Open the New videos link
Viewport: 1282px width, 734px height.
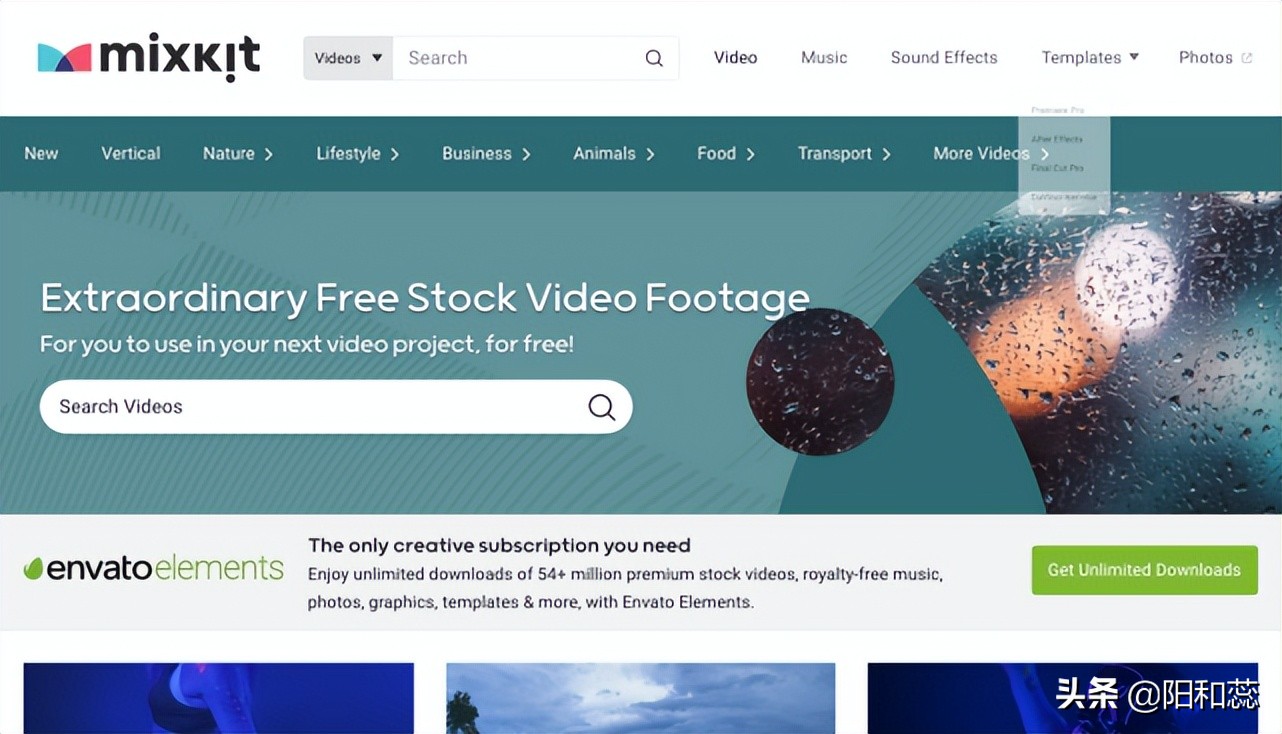[x=41, y=154]
